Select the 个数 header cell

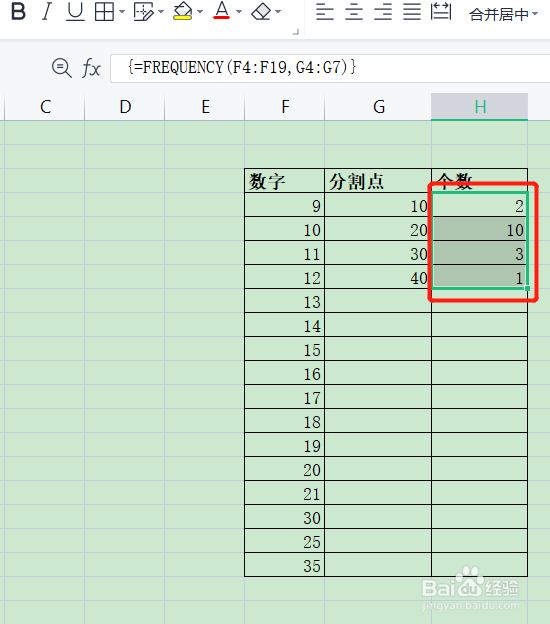tap(480, 181)
